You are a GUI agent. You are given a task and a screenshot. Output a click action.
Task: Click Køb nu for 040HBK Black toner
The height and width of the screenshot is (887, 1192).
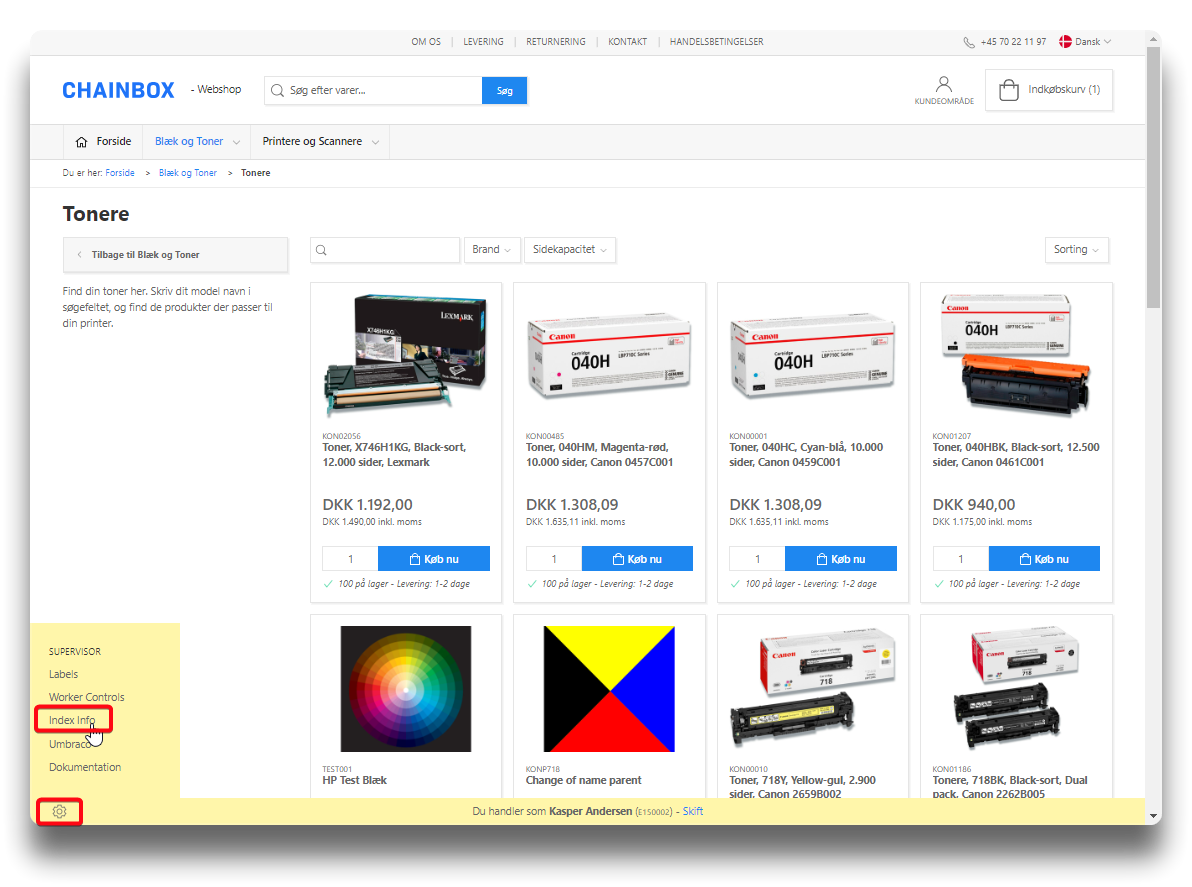[x=1044, y=559]
